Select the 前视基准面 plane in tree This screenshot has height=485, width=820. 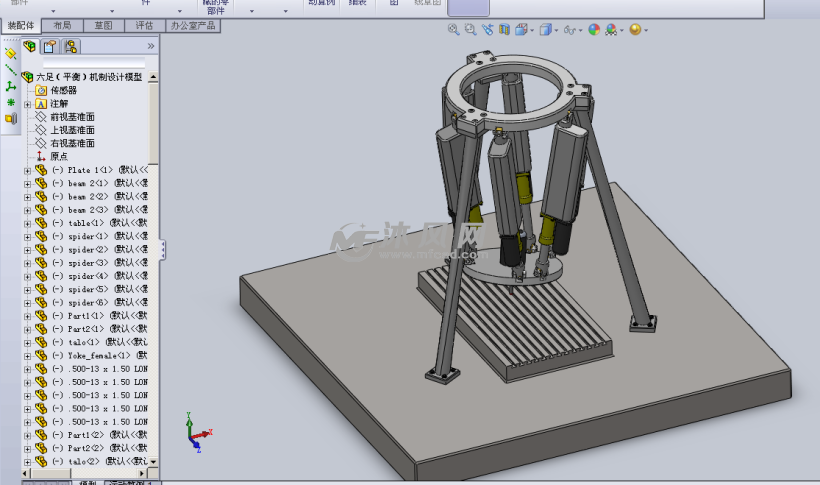[72, 117]
